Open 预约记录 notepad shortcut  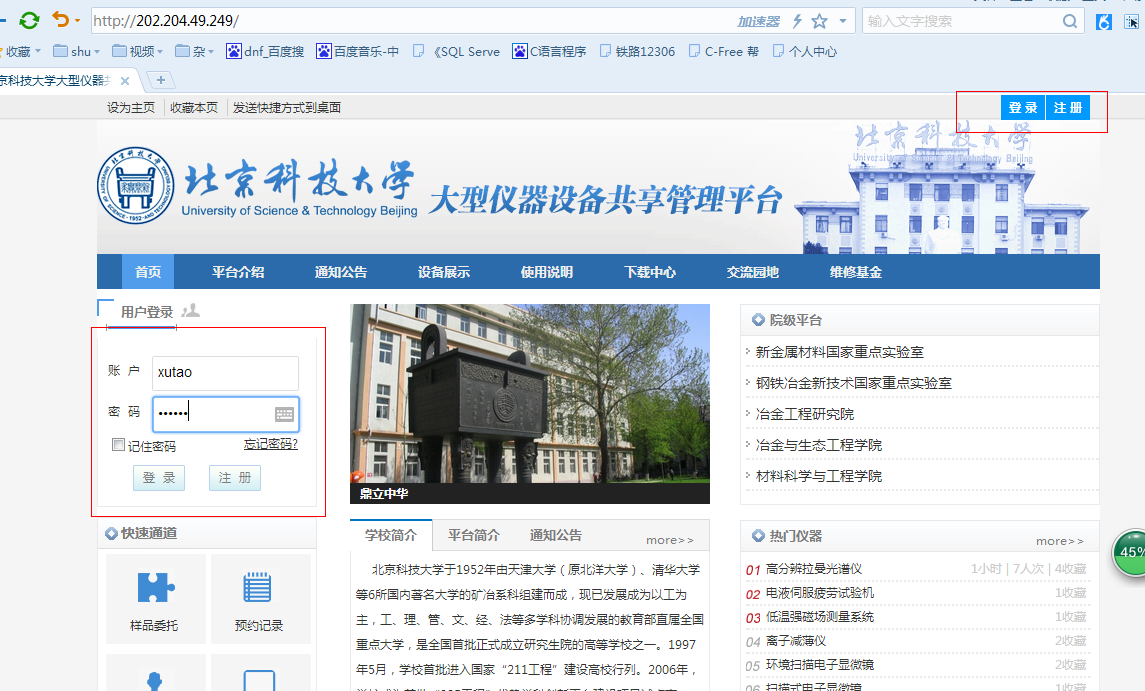(x=258, y=588)
